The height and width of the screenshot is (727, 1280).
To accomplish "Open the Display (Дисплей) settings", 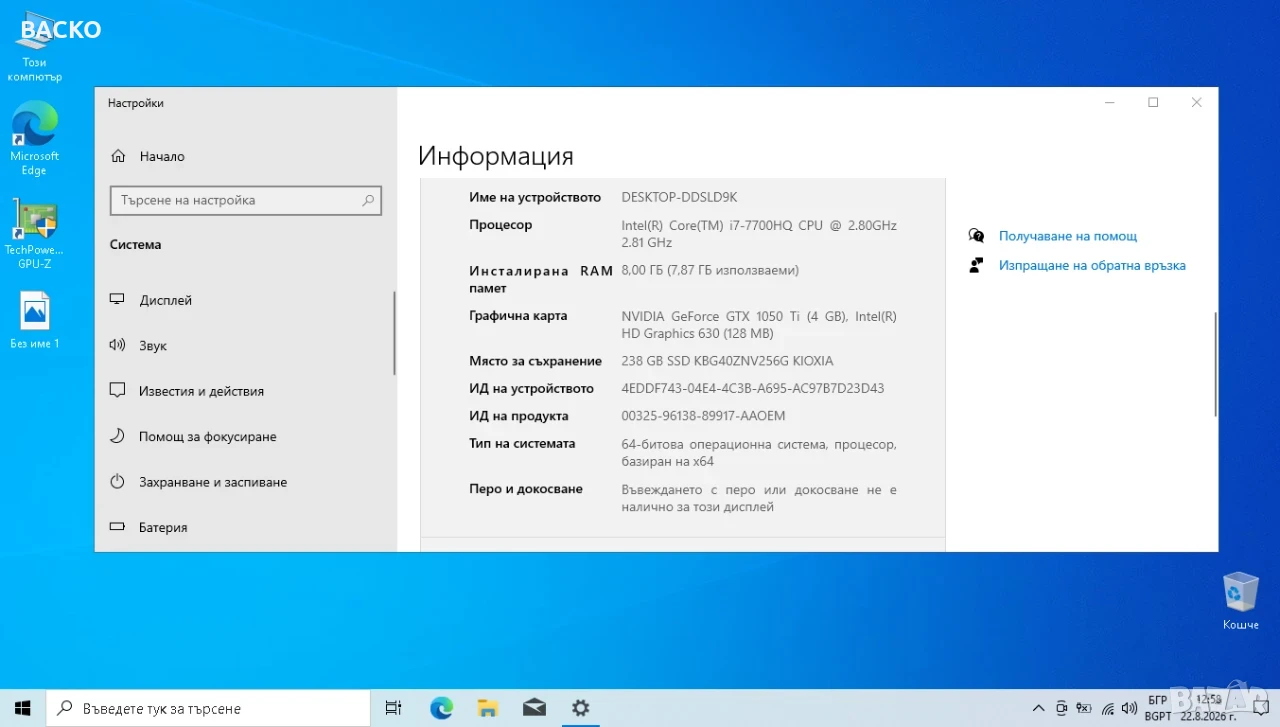I will 152,300.
